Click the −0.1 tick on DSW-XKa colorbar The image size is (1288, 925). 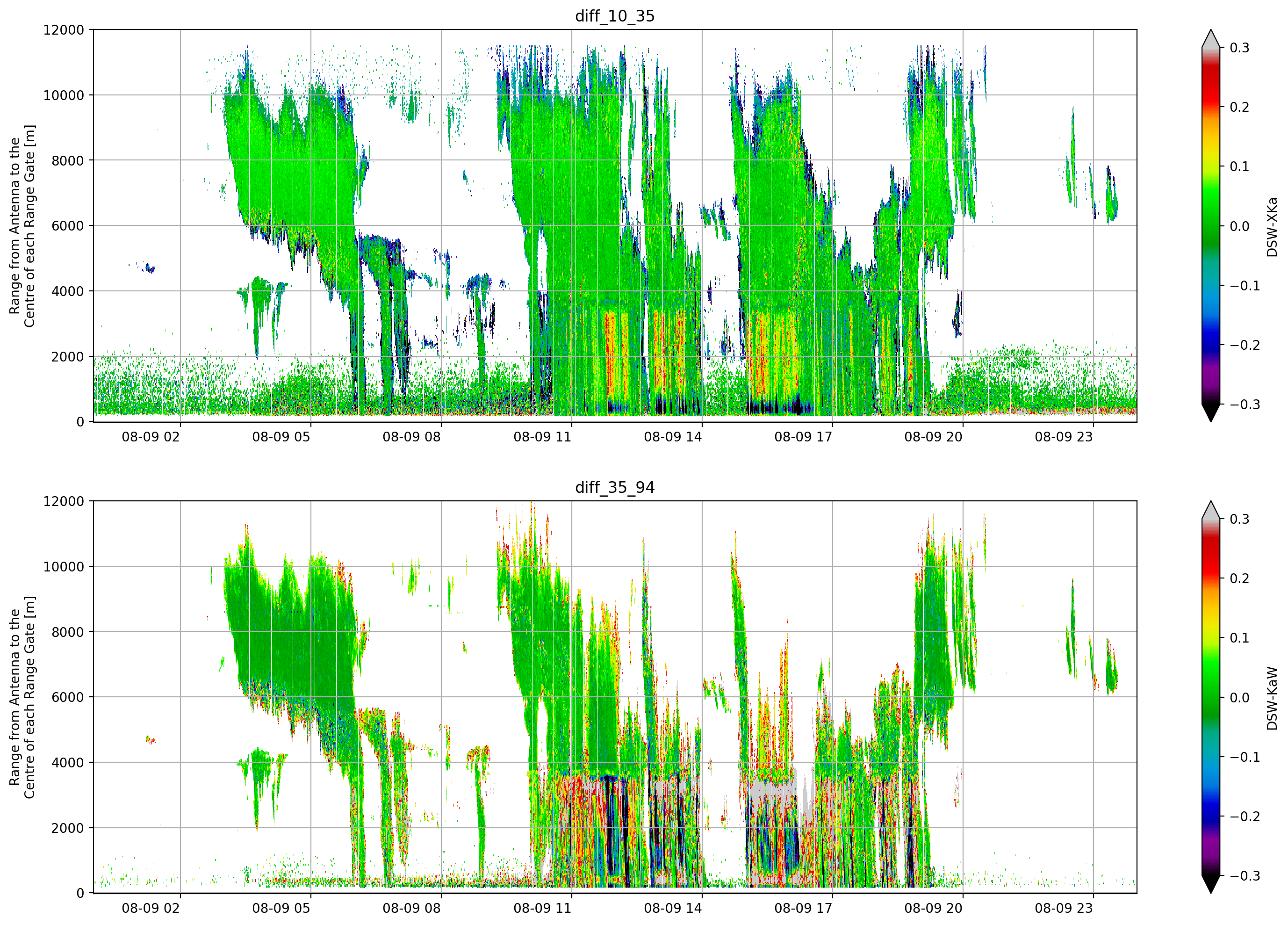tap(1245, 286)
